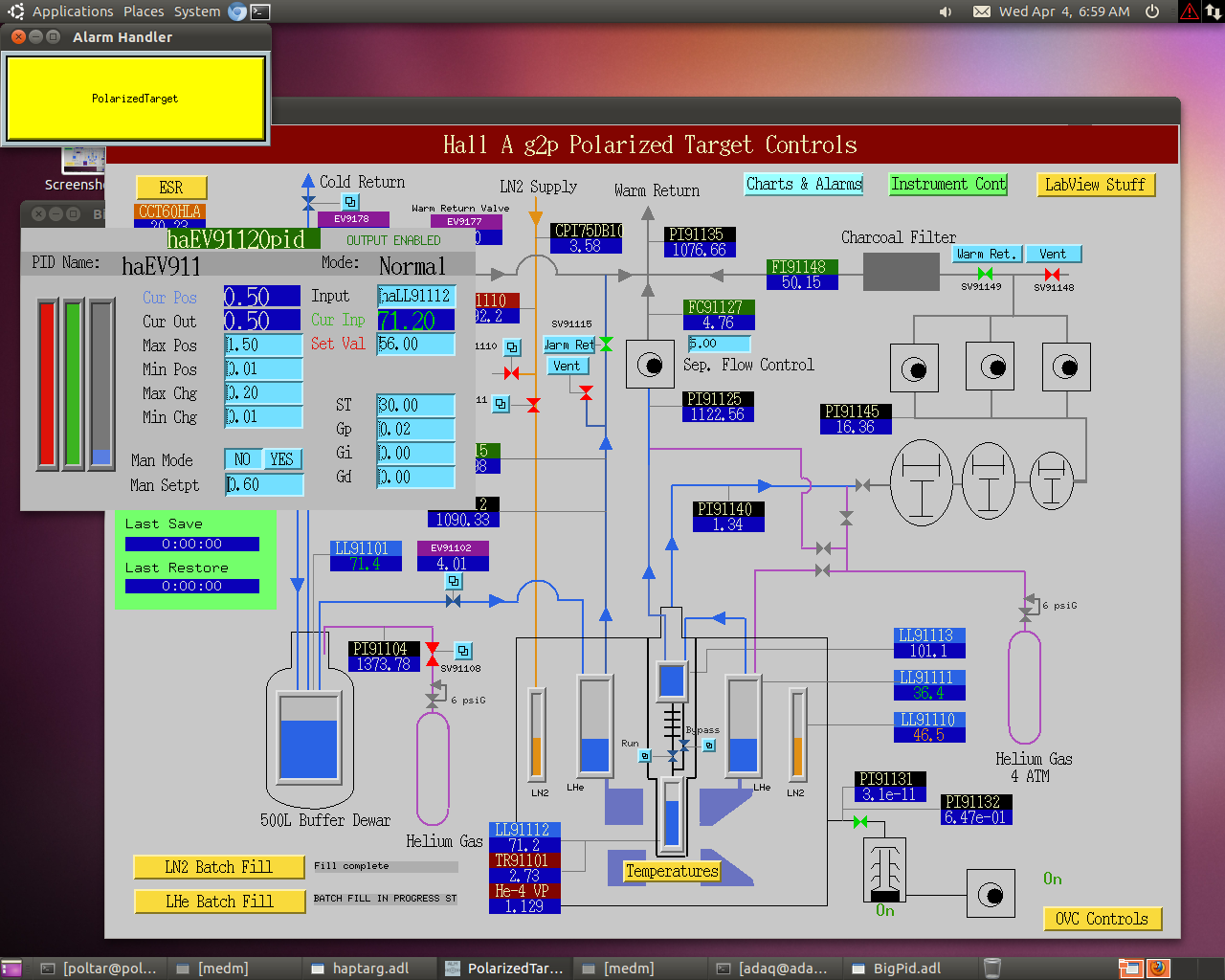Toggle Warm Ret. above SV91149
This screenshot has height=980, width=1225.
coord(988,254)
